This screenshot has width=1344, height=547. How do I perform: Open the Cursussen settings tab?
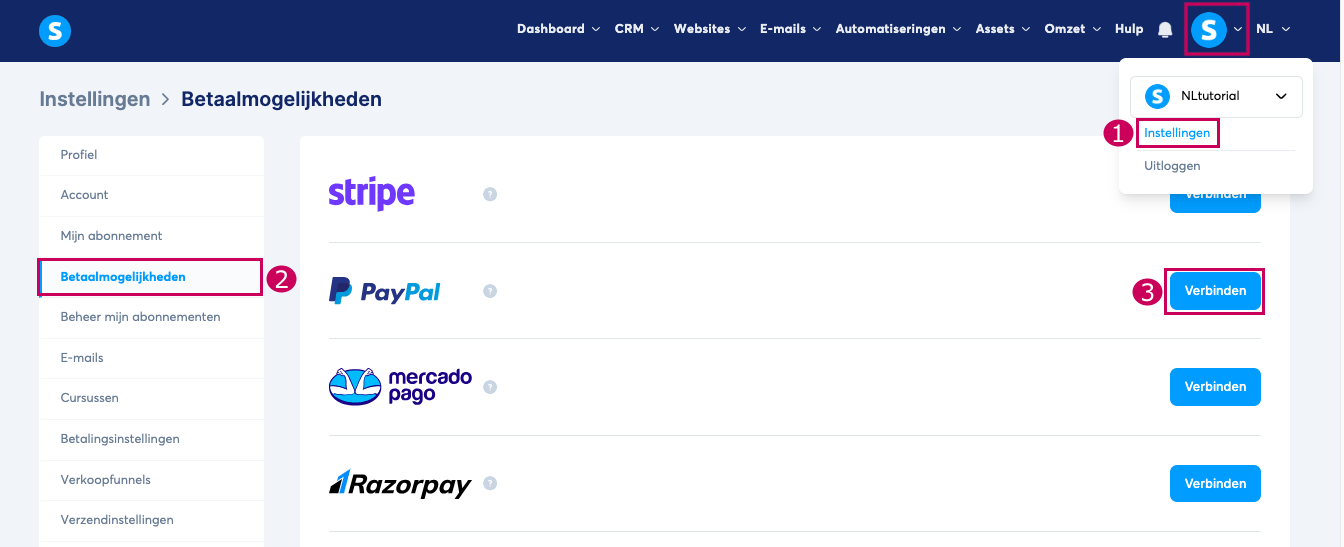pos(151,398)
